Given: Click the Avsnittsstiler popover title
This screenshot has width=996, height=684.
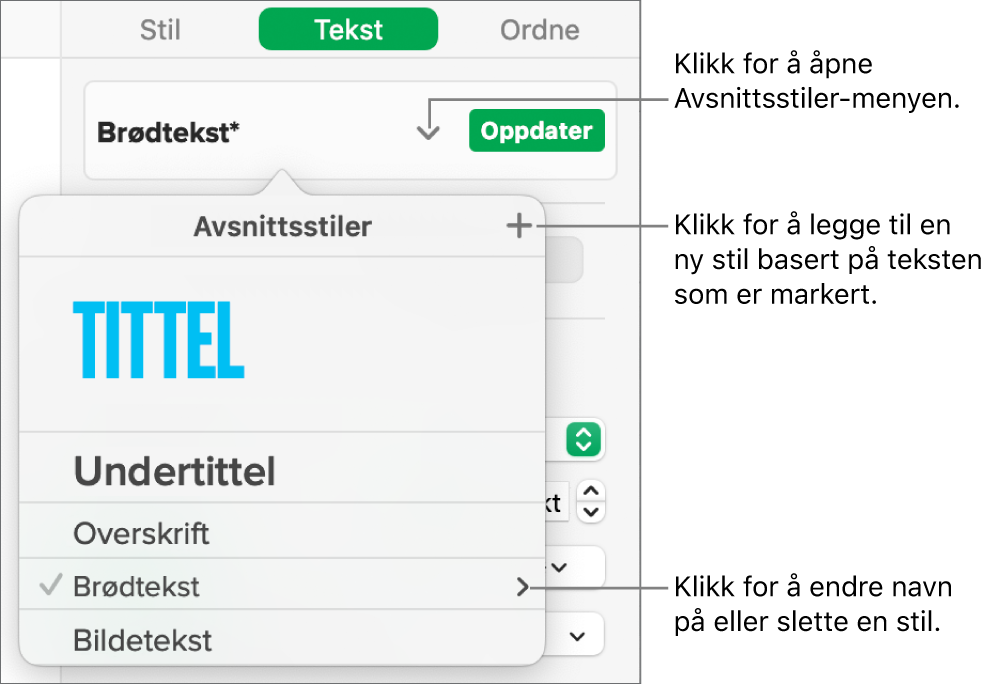Looking at the screenshot, I should pos(282,227).
